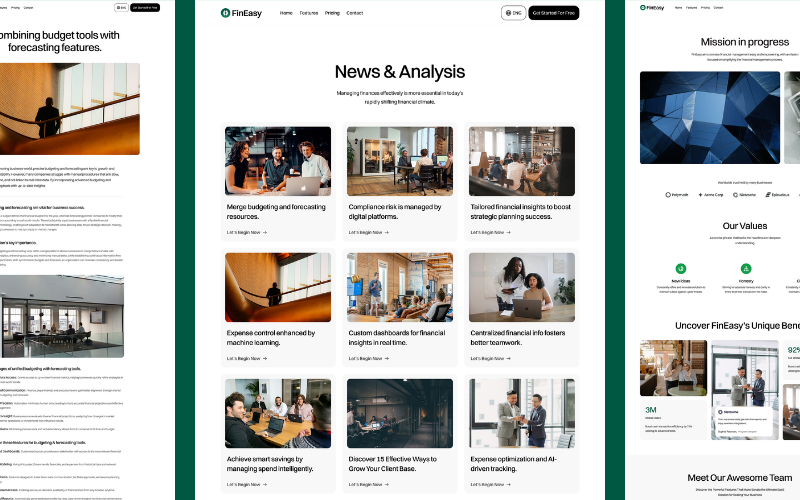Click 'Let's Begin Now' under the Custom dashboards card
This screenshot has height=500, width=800.
(365, 358)
